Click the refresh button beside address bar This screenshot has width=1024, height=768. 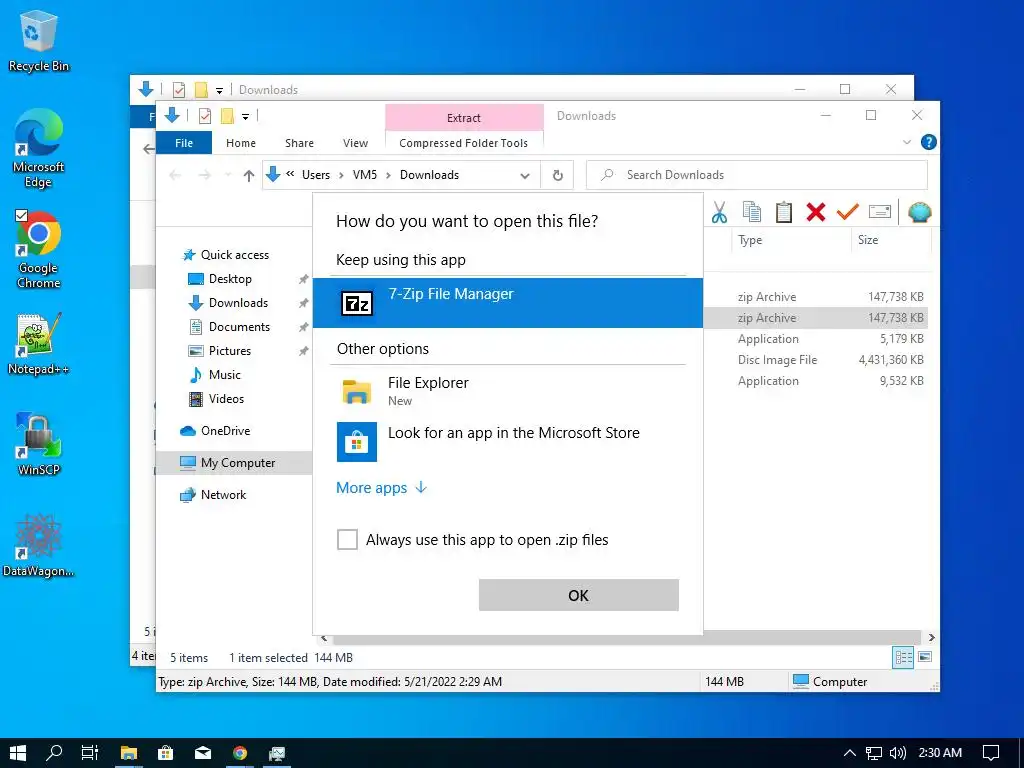(x=558, y=175)
